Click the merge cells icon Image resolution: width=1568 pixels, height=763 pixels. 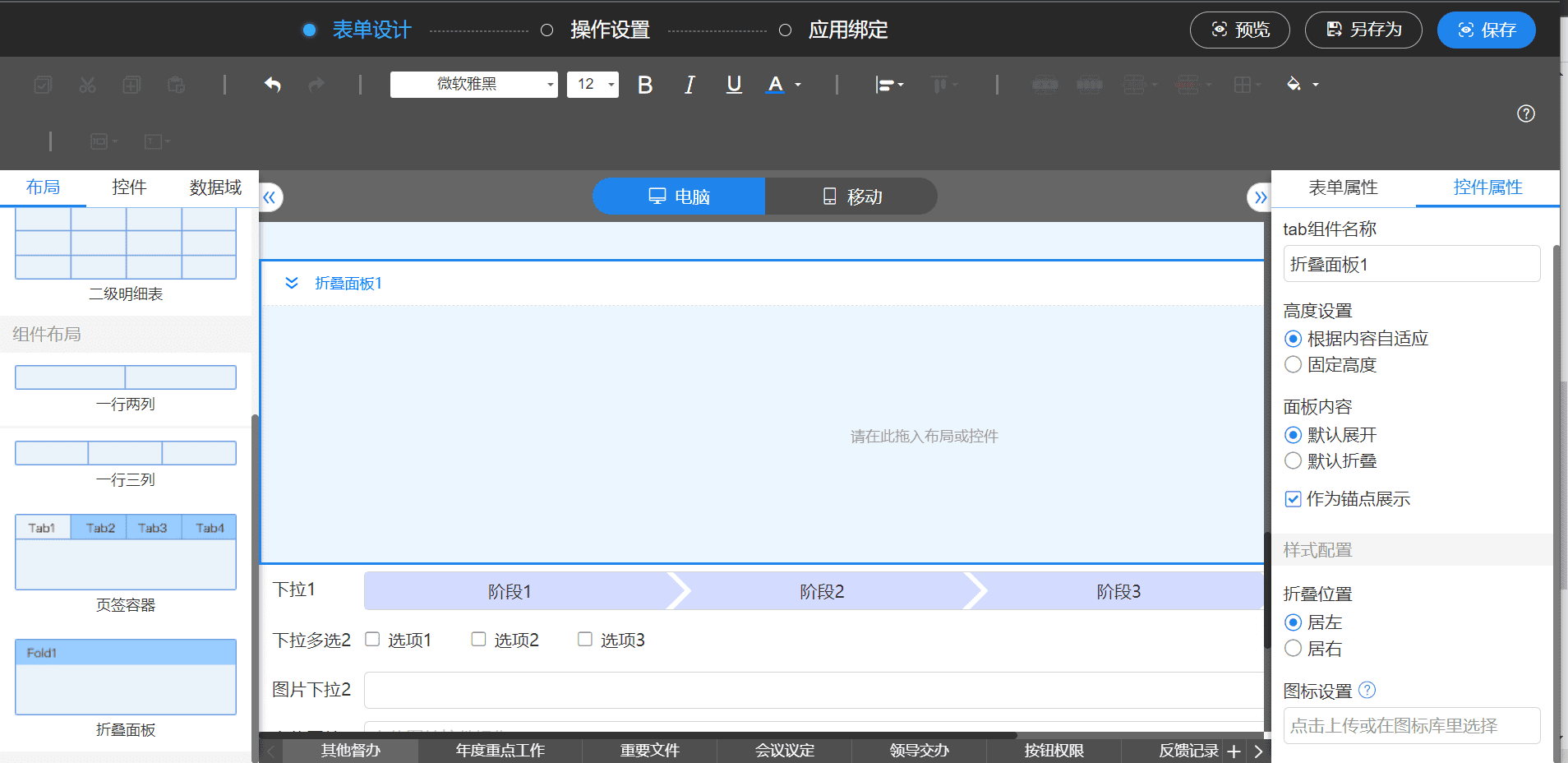(1045, 85)
